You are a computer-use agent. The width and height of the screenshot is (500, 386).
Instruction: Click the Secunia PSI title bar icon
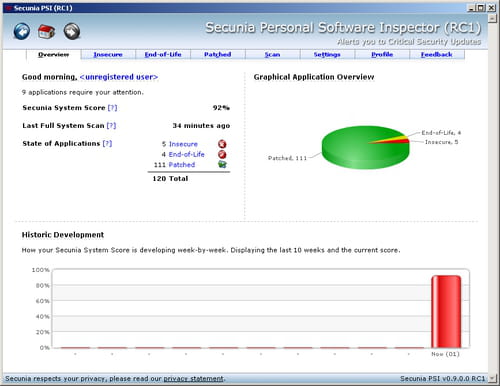pos(8,8)
